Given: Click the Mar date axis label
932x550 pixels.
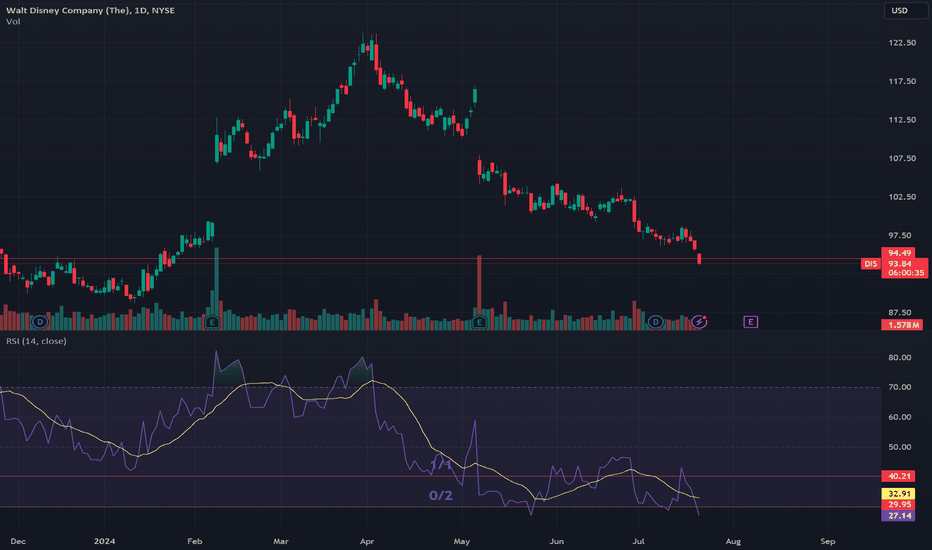Looking at the screenshot, I should click(x=281, y=541).
